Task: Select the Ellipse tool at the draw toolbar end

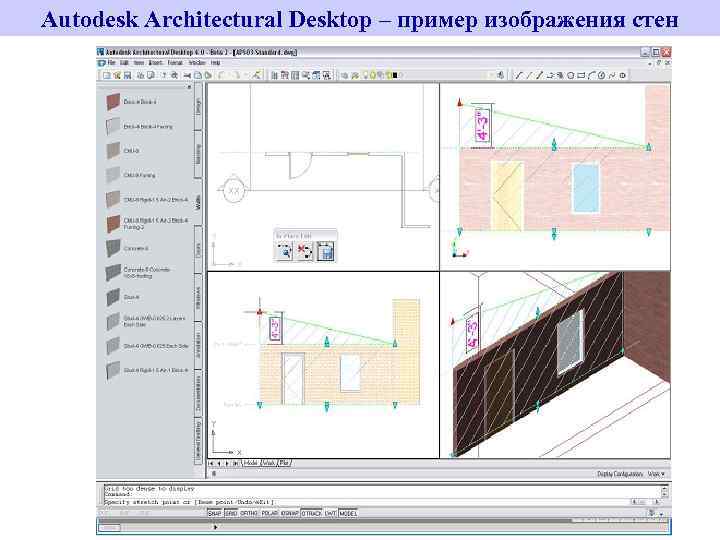Action: pos(623,75)
